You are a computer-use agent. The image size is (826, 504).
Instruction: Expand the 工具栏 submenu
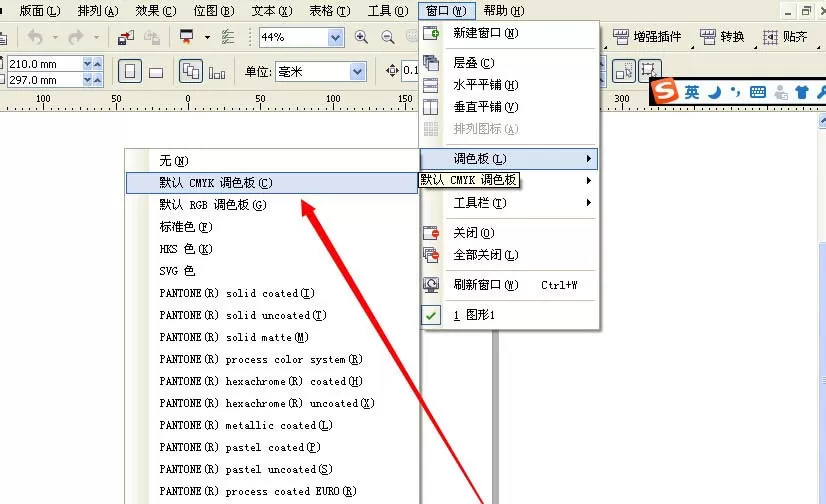(509, 203)
